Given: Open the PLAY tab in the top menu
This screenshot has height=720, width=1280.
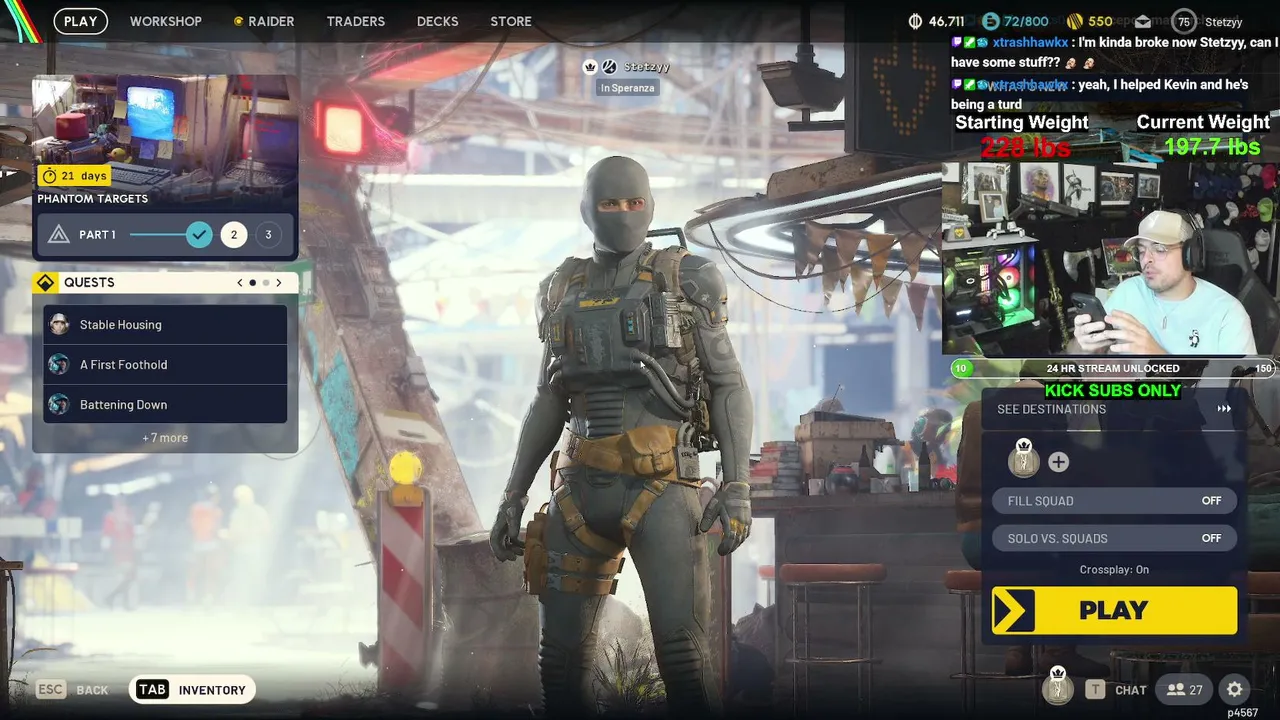Looking at the screenshot, I should point(81,21).
